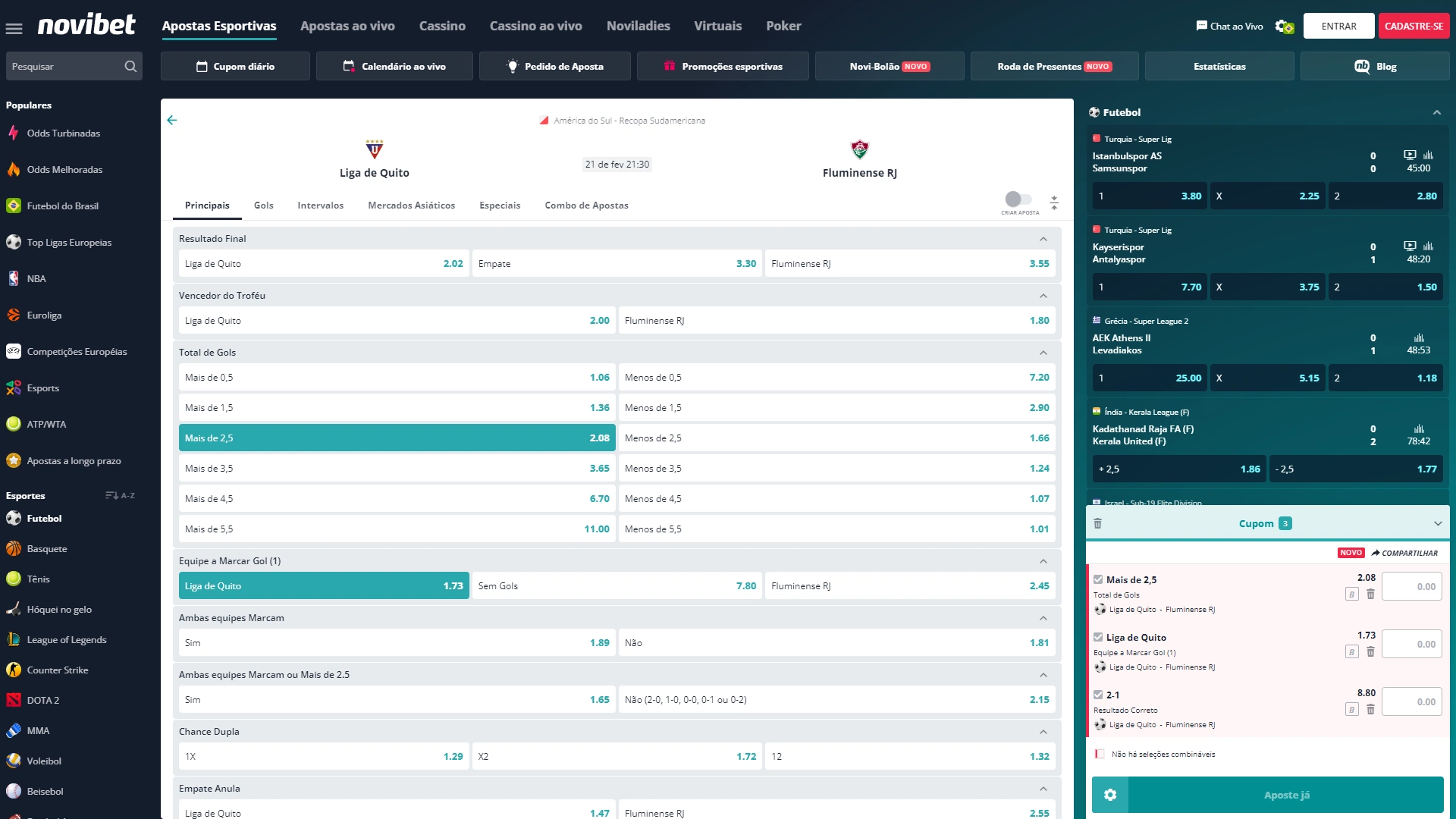Delete the Mais de 2,5 coupon selection
Viewport: 1456px width, 819px height.
[1370, 595]
